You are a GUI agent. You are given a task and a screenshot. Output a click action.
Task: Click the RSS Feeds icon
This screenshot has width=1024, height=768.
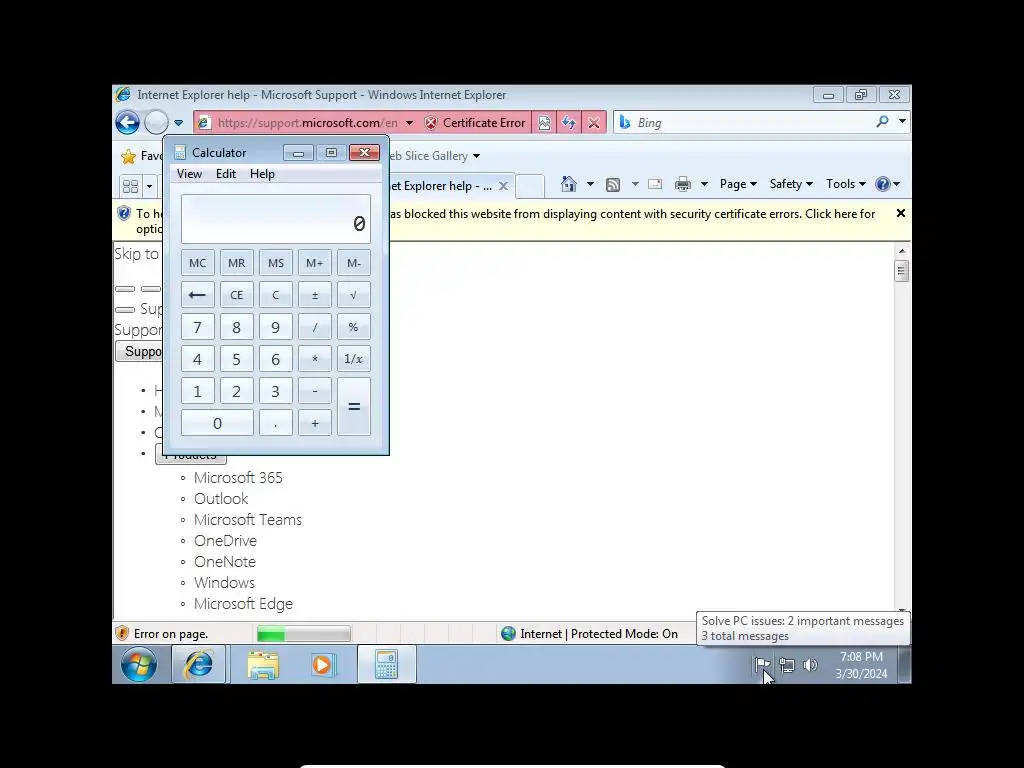(x=613, y=185)
